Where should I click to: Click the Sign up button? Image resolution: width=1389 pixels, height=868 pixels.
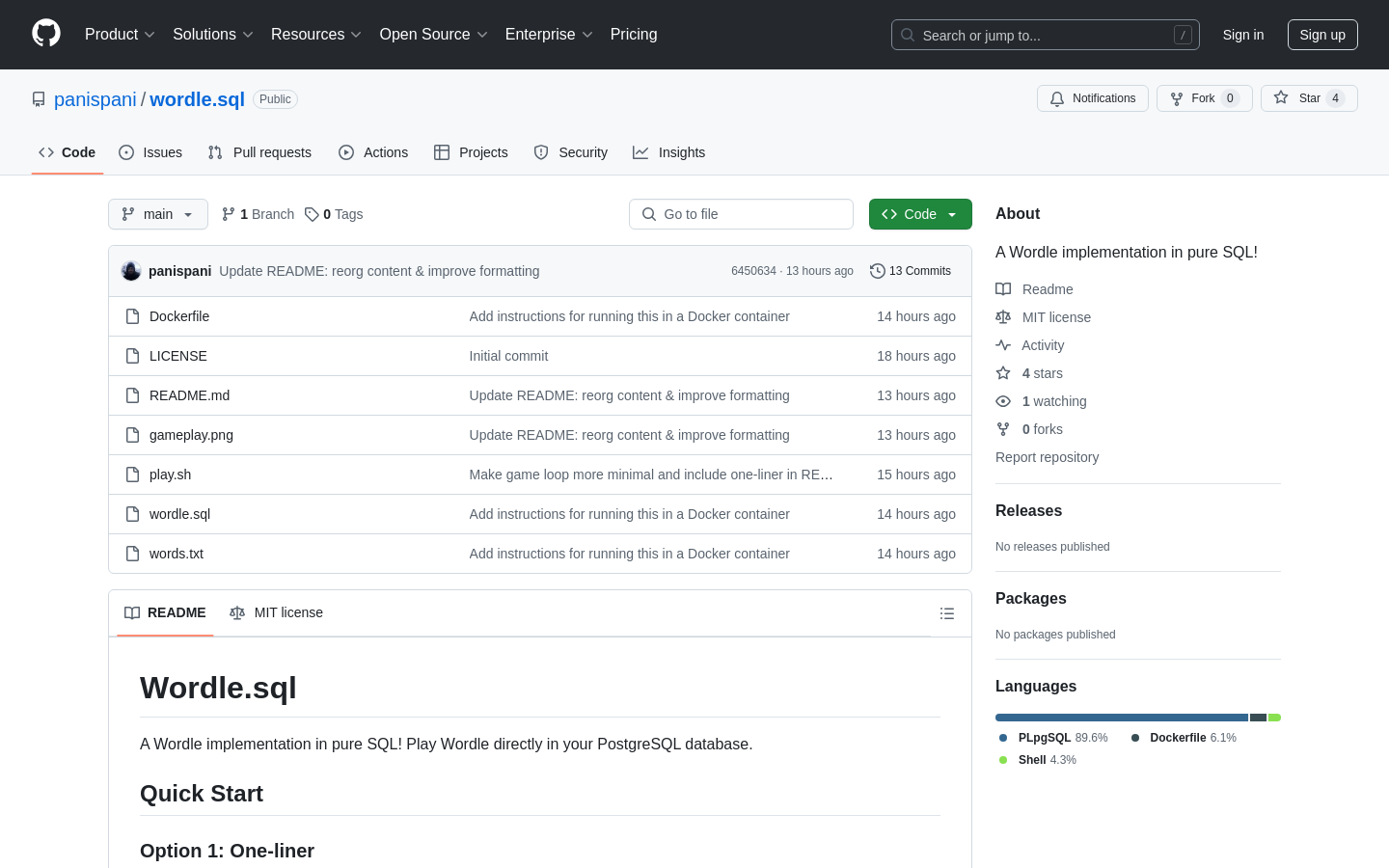(1322, 35)
